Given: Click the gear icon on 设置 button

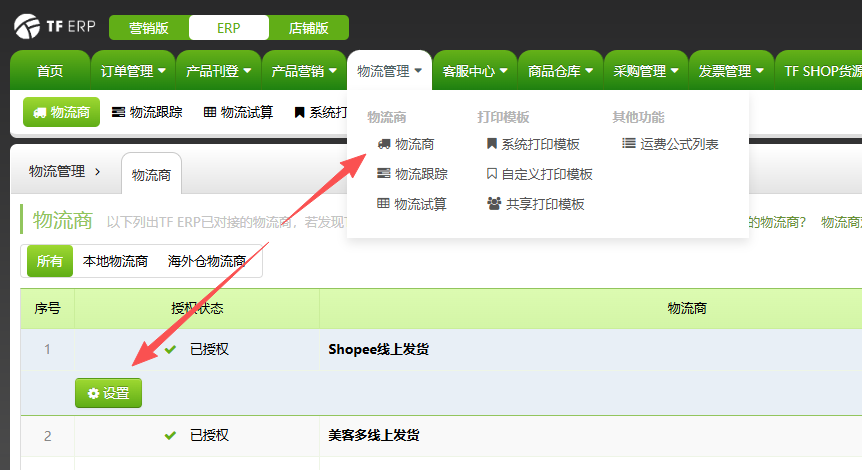Looking at the screenshot, I should coord(93,393).
